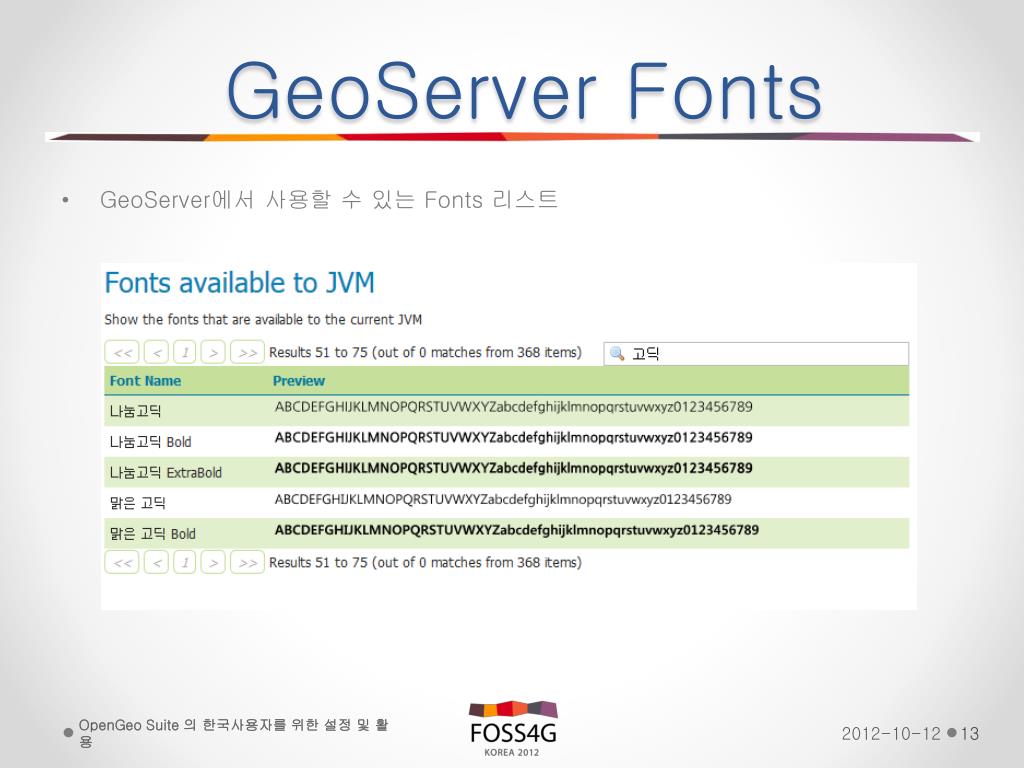This screenshot has height=768, width=1024.
Task: Click the top > next page button
Action: click(213, 353)
